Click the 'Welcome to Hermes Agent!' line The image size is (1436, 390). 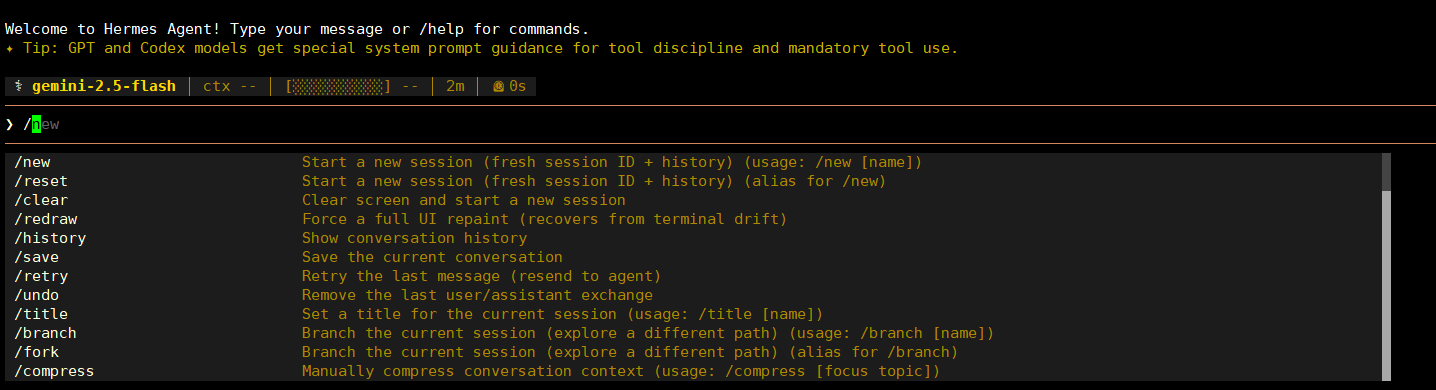coord(297,29)
